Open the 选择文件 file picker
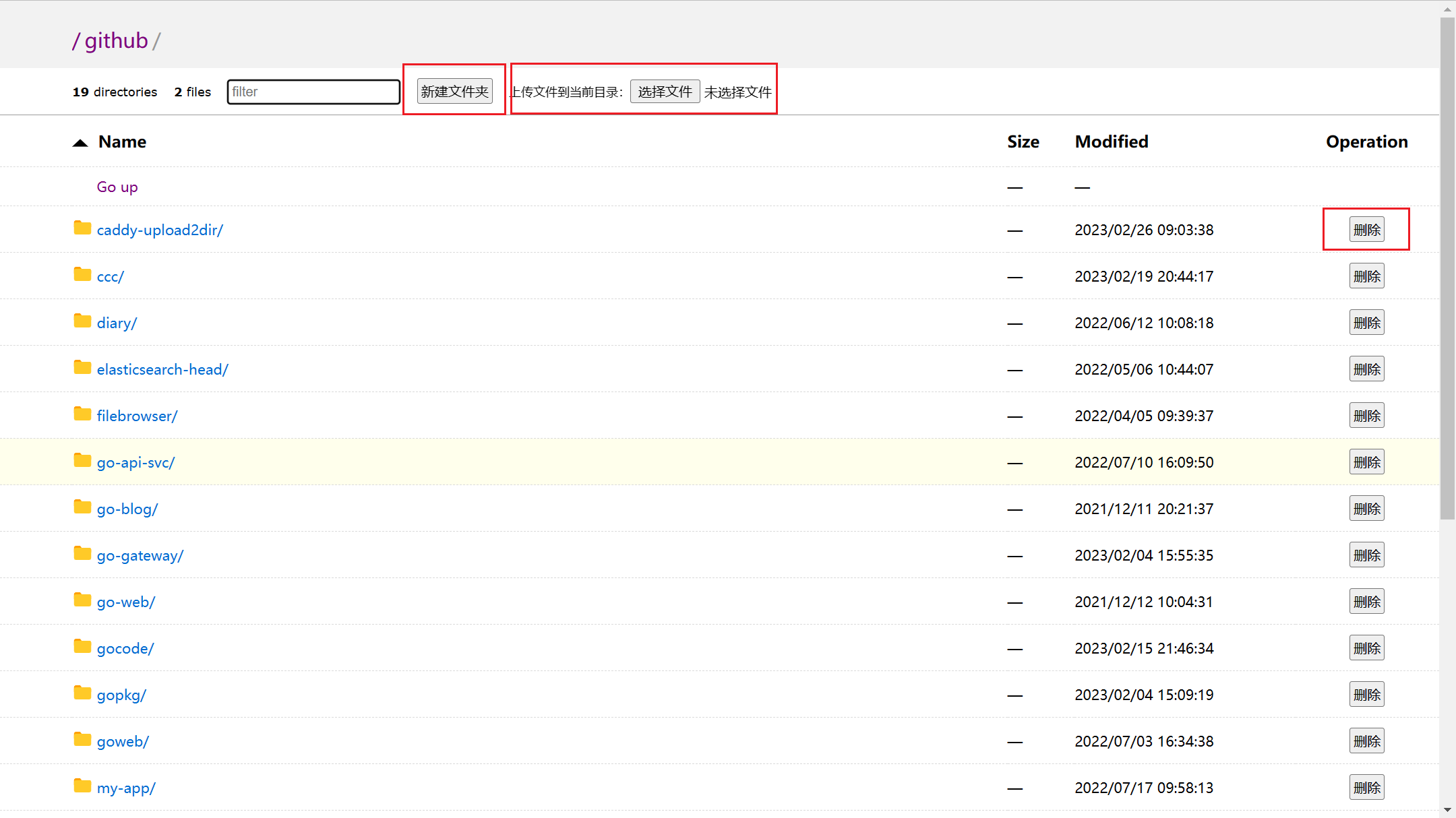Image resolution: width=1456 pixels, height=818 pixels. coord(665,92)
